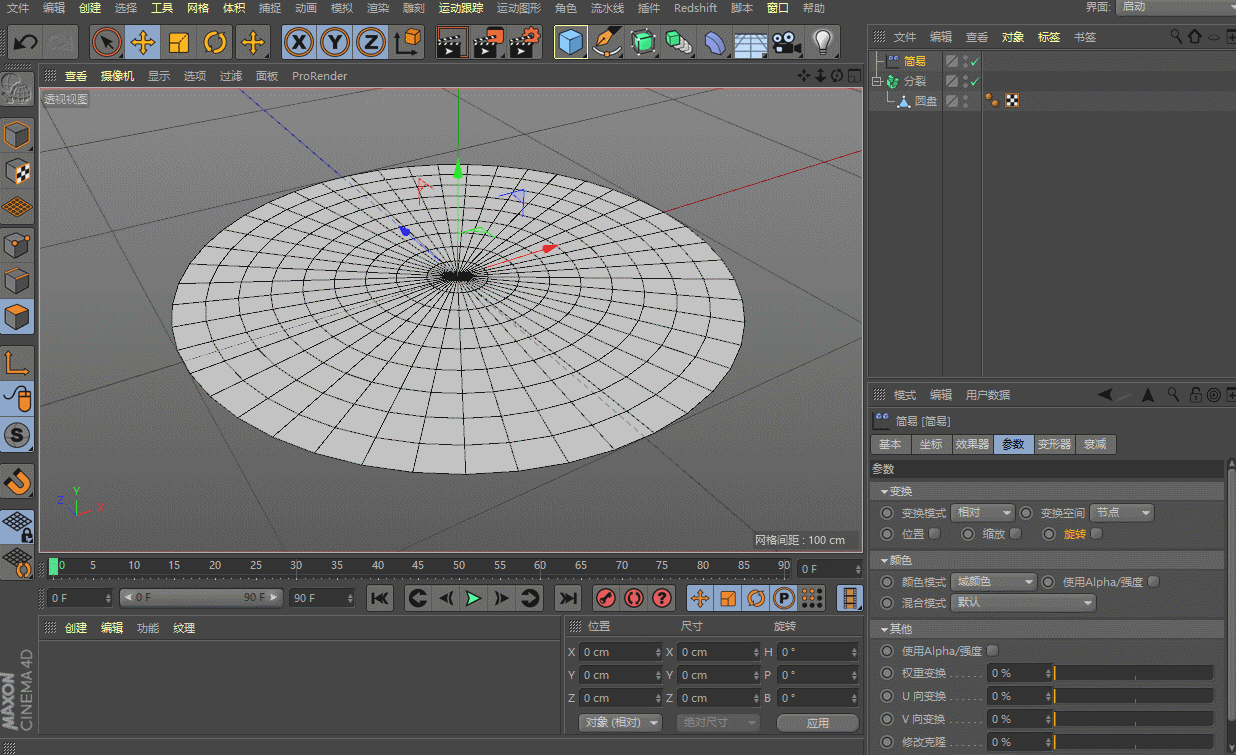Viewport: 1236px width, 755px height.
Task: Click the Undo arrow icon
Action: tap(25, 42)
